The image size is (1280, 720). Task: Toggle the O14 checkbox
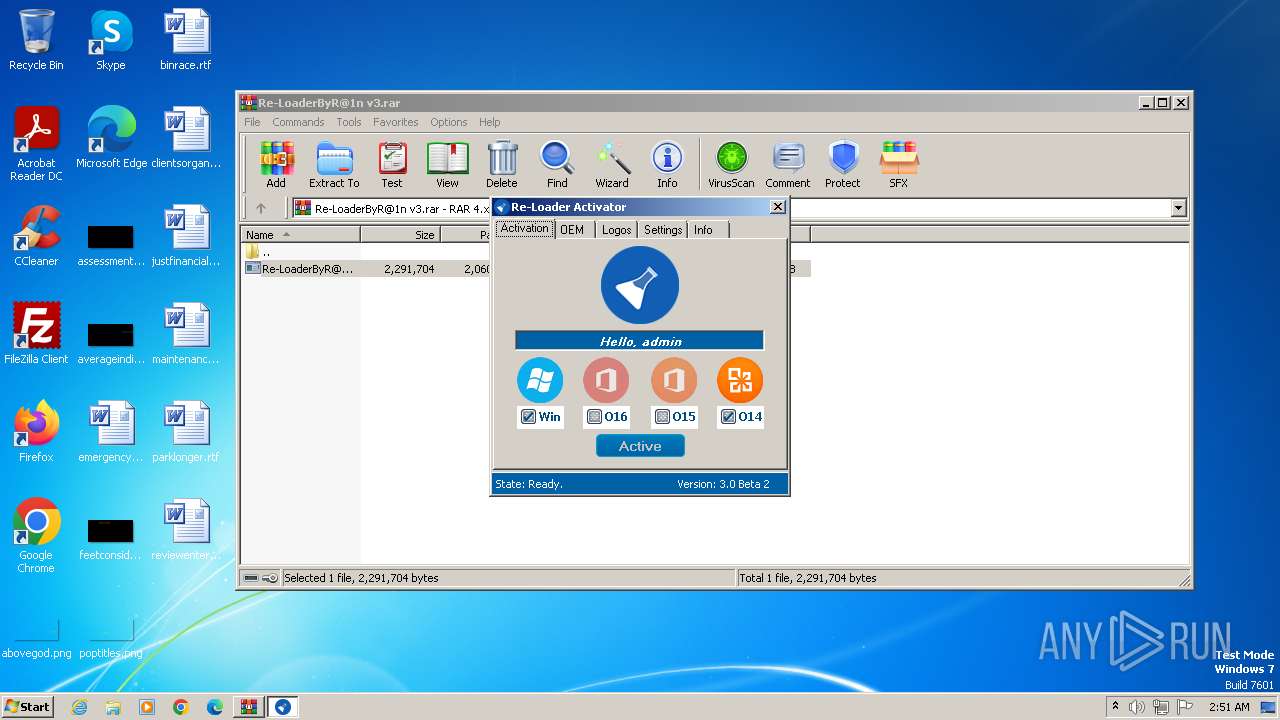tap(729, 417)
